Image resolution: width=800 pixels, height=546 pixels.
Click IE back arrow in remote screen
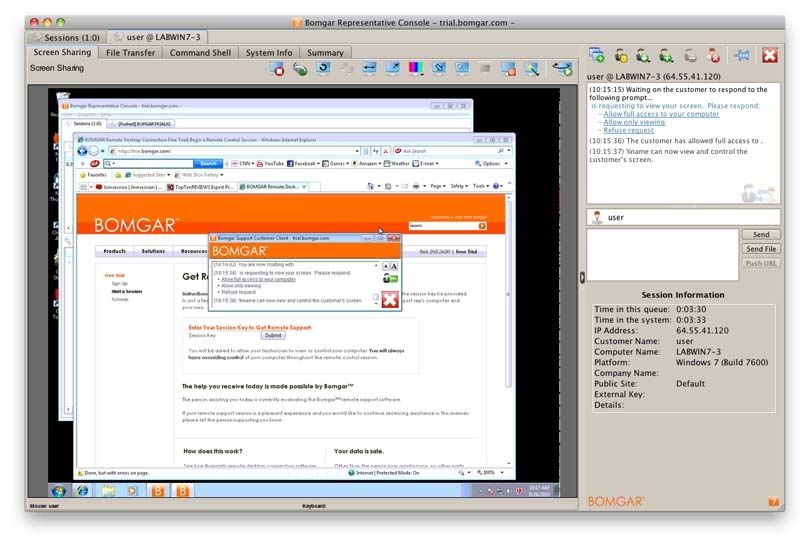pos(82,151)
